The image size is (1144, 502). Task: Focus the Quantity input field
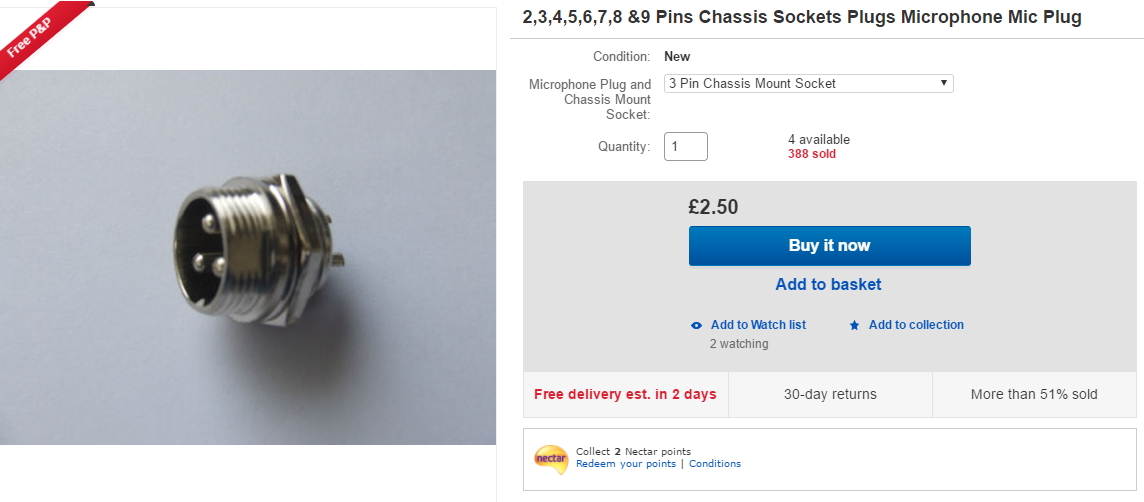tap(686, 146)
